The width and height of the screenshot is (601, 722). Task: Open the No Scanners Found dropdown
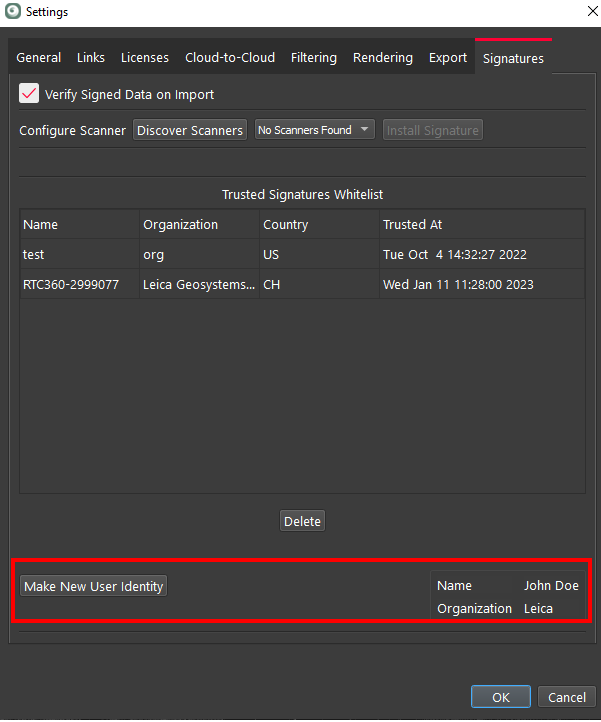(314, 130)
